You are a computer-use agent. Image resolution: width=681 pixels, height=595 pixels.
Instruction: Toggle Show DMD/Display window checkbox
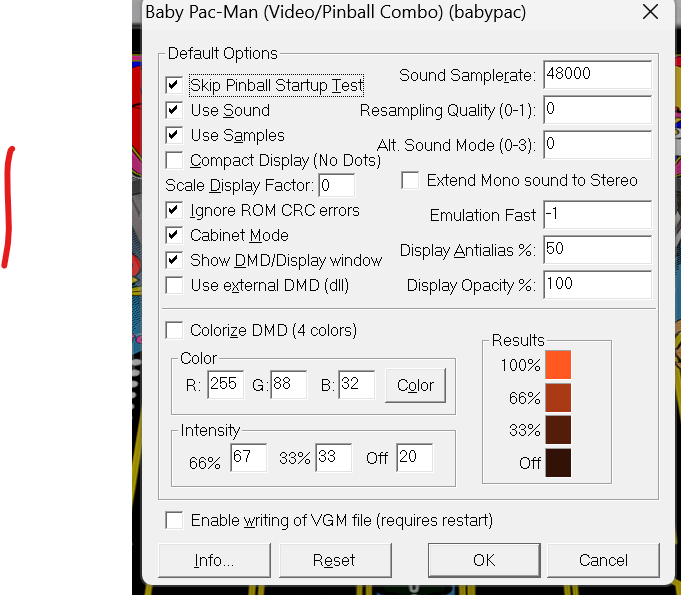[174, 260]
